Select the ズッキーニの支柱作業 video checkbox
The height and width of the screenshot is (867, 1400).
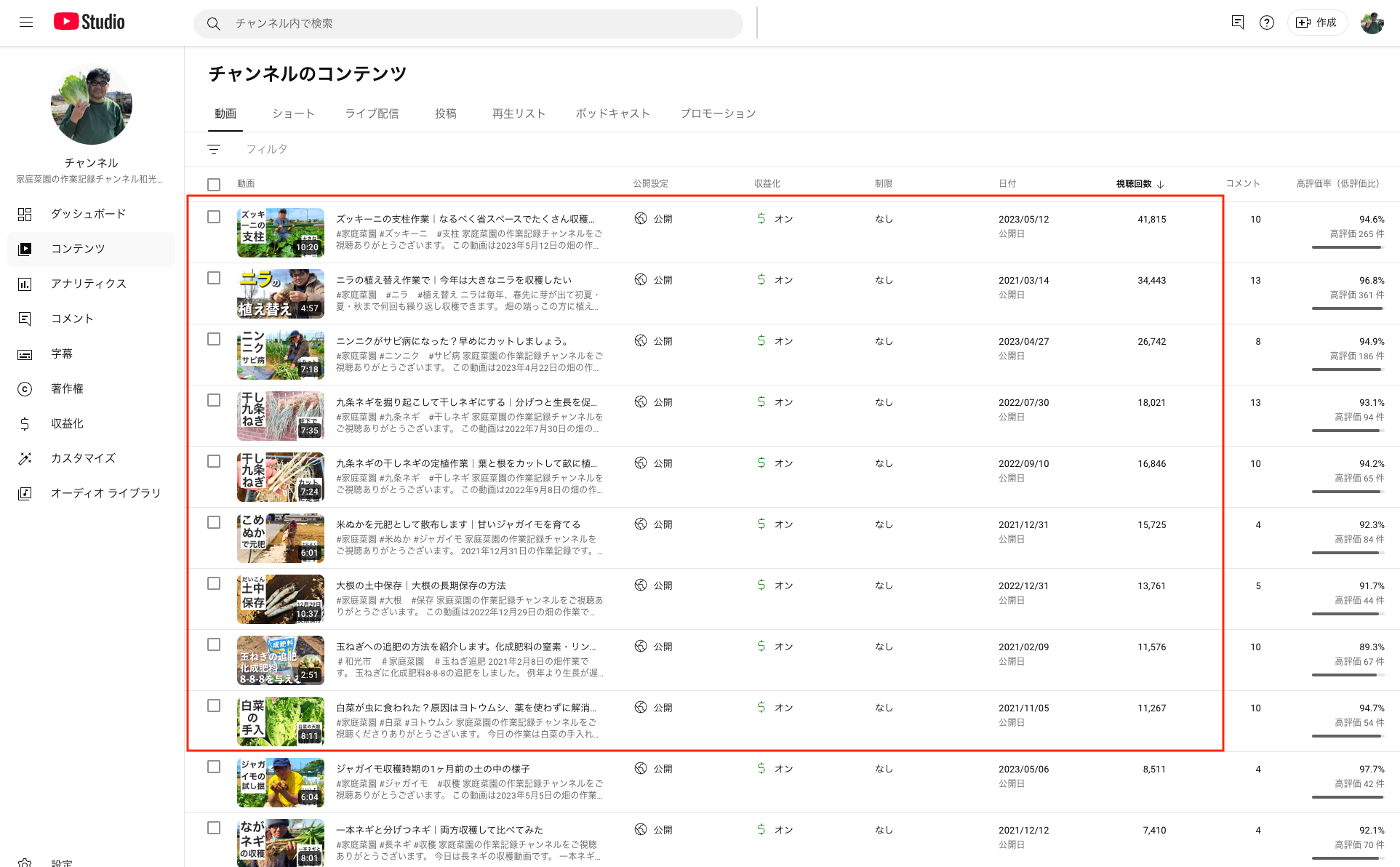[x=214, y=217]
